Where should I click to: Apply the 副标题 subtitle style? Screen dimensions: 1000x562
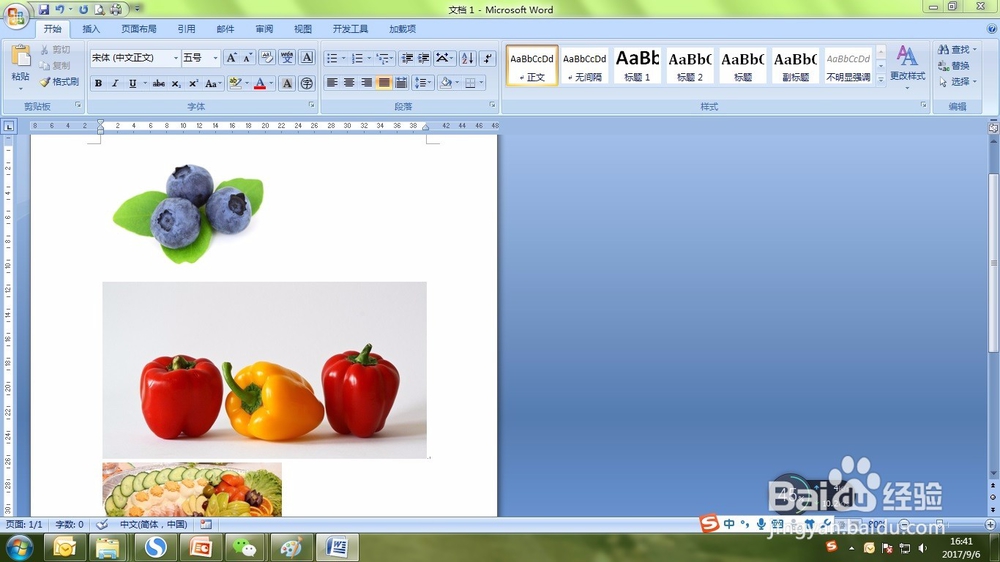[795, 65]
